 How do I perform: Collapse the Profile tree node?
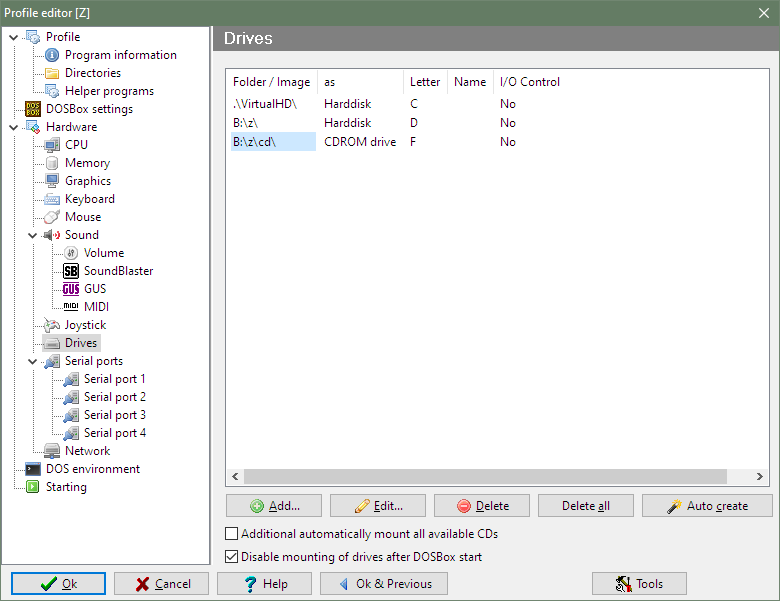pyautogui.click(x=14, y=37)
